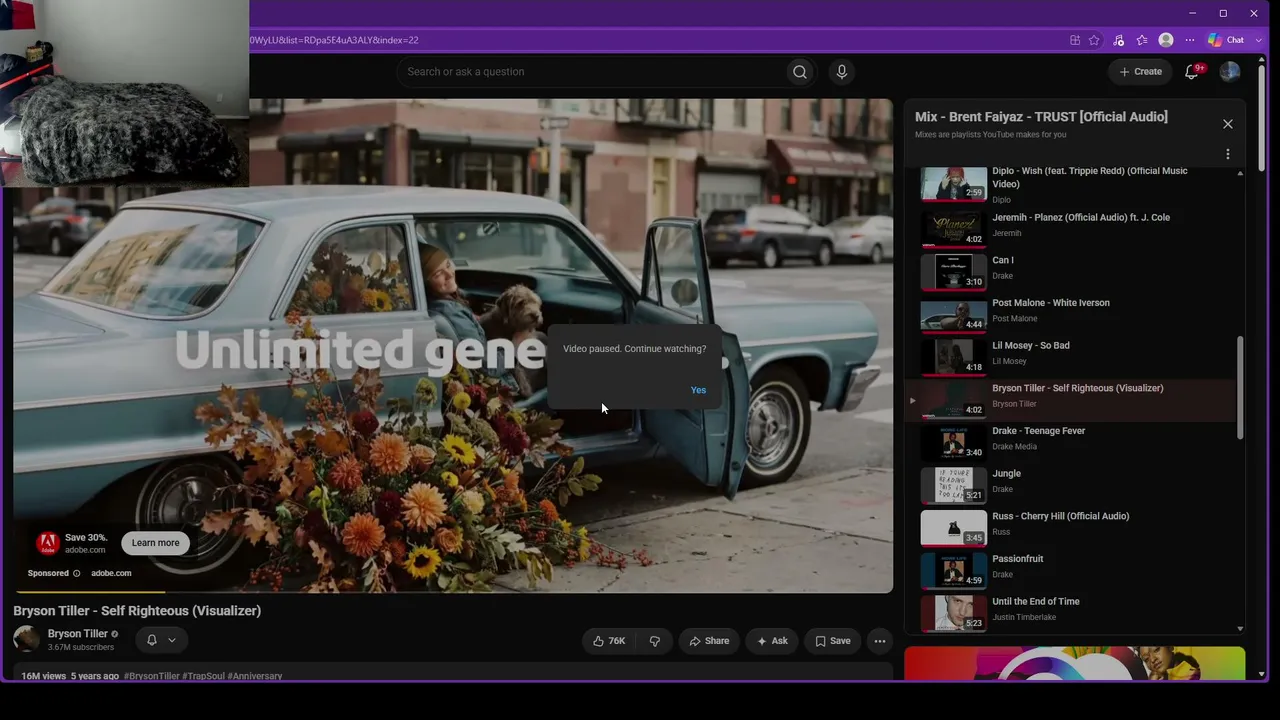
Task: Click the Russ - Cherry Hill (Official Audio) title
Action: (1060, 516)
